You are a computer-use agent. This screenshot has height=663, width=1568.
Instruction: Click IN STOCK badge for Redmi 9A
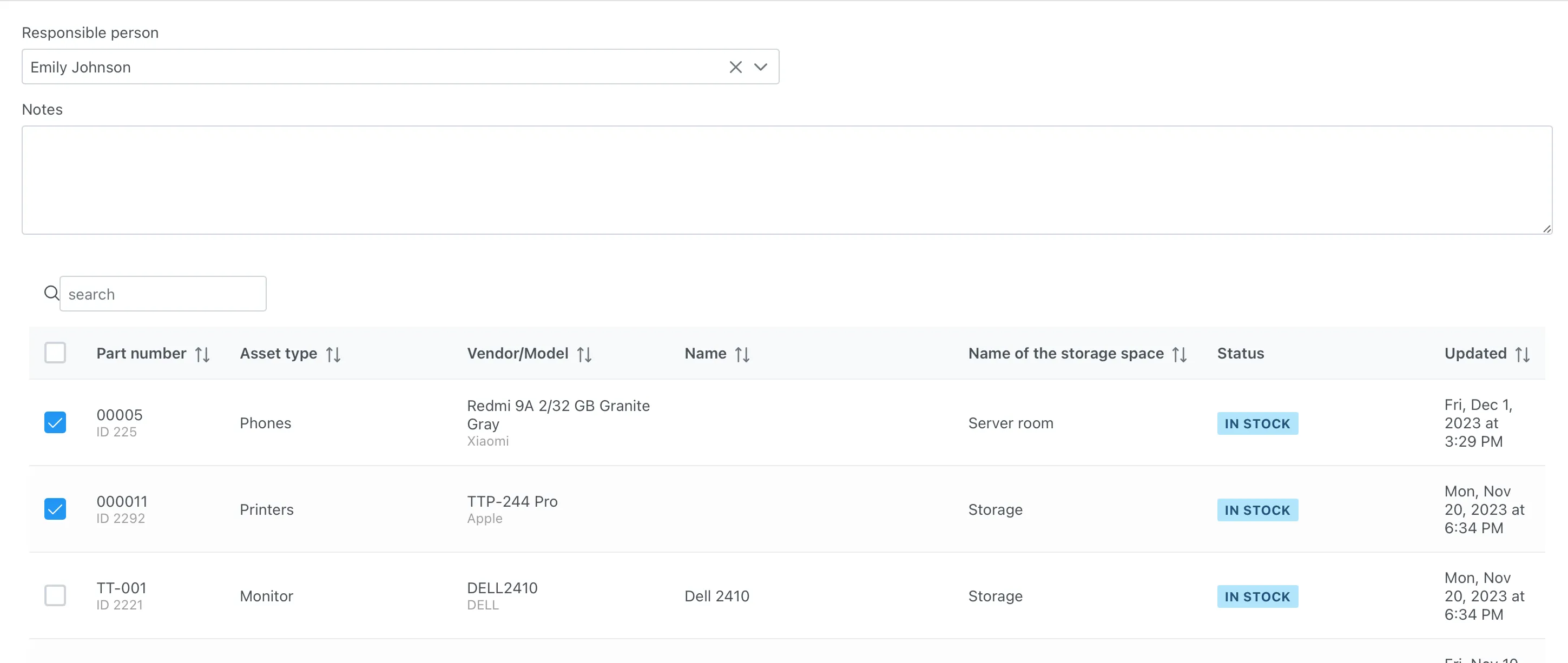click(1257, 423)
